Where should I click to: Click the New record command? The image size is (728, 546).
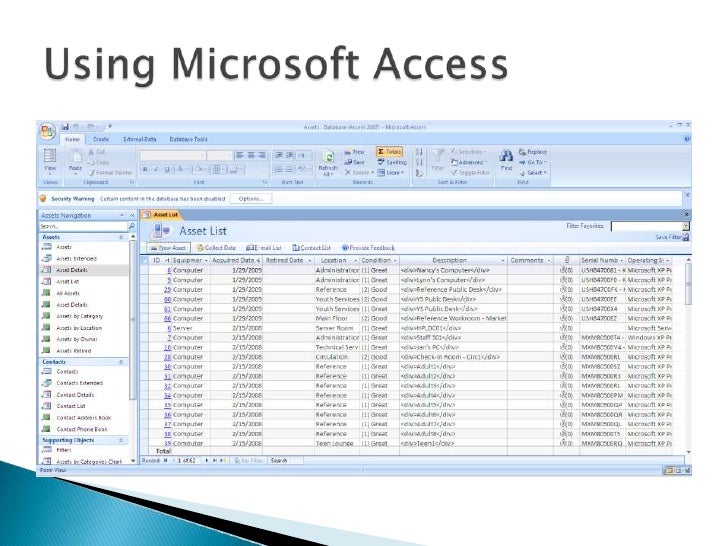[354, 152]
